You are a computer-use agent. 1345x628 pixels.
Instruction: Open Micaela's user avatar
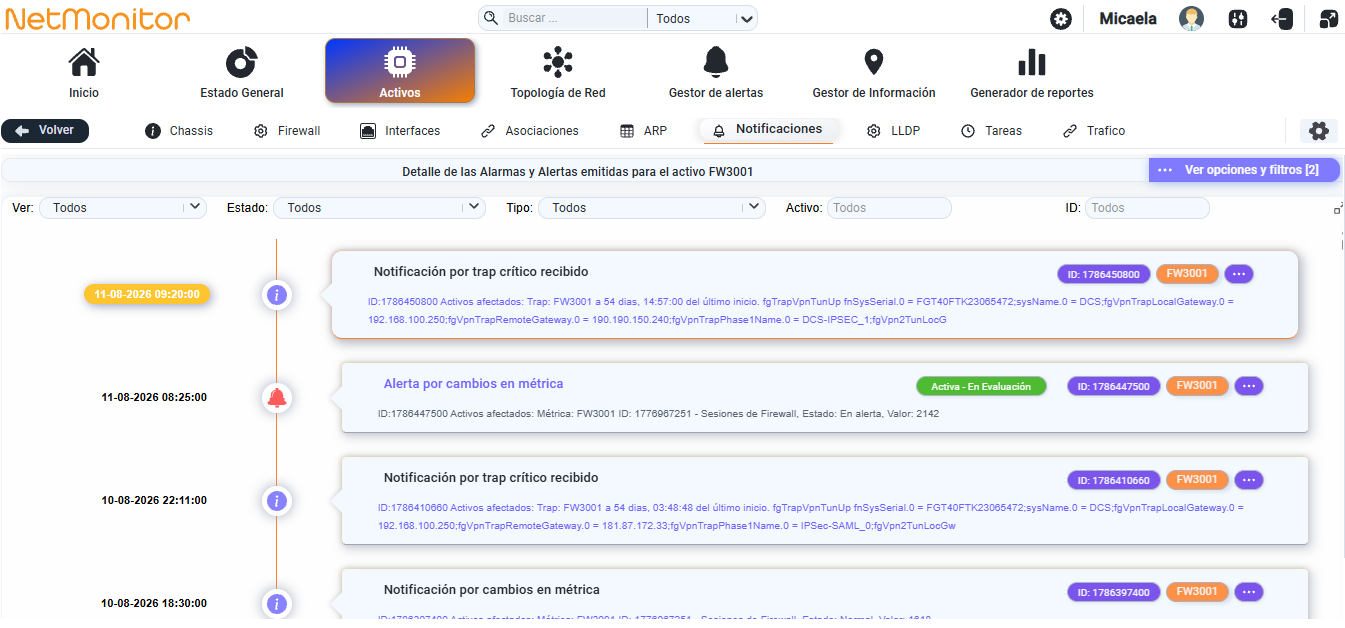point(1191,18)
